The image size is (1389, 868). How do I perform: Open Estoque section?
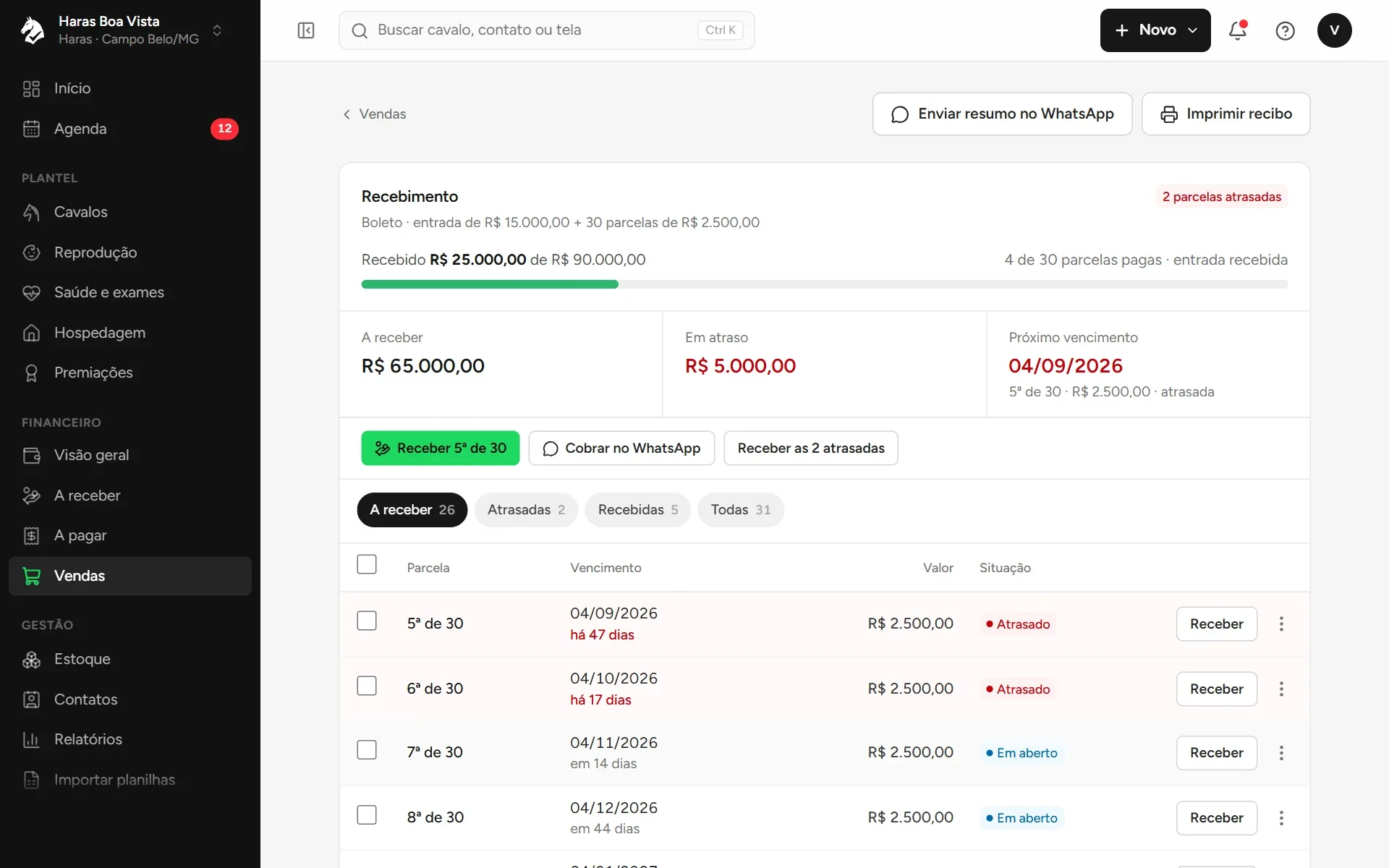click(x=130, y=659)
